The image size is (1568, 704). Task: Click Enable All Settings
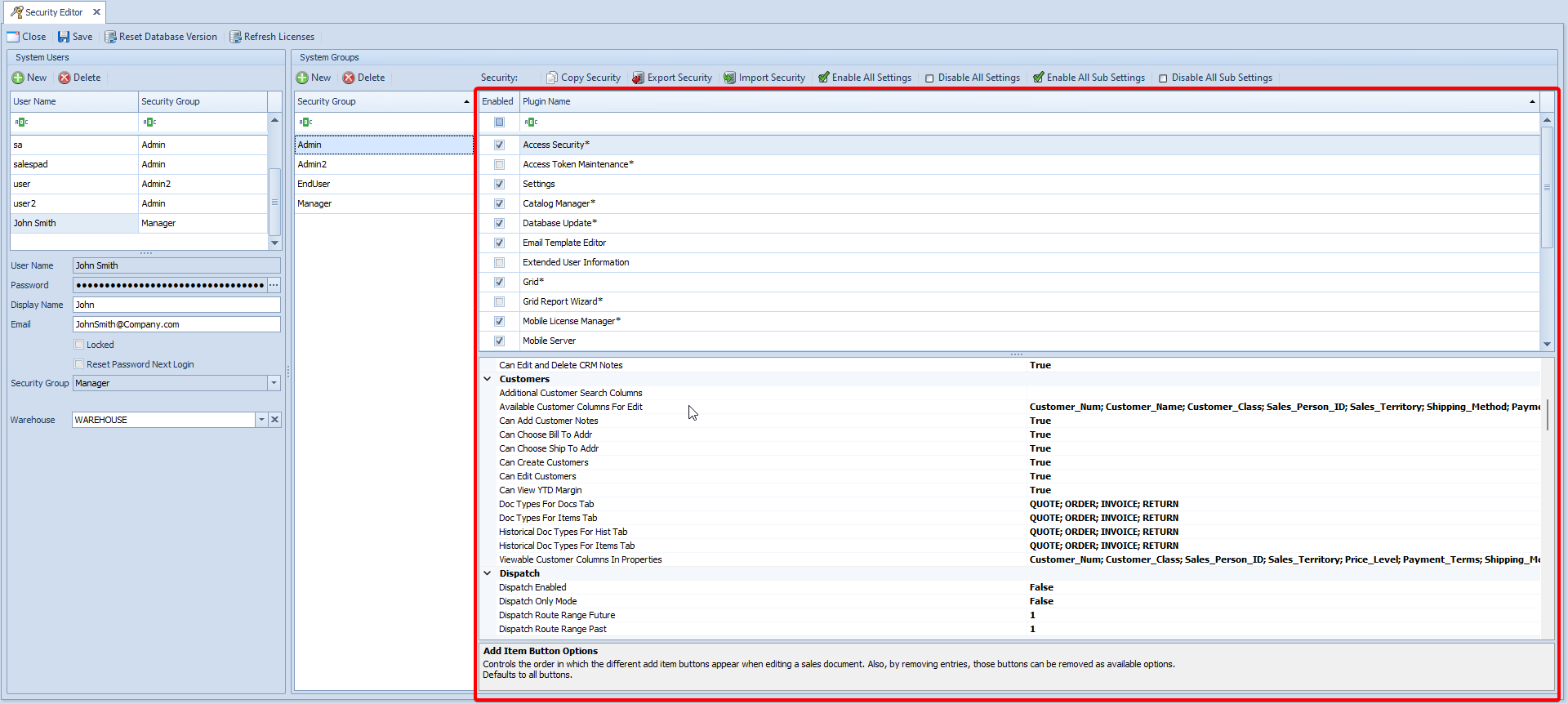tap(865, 78)
